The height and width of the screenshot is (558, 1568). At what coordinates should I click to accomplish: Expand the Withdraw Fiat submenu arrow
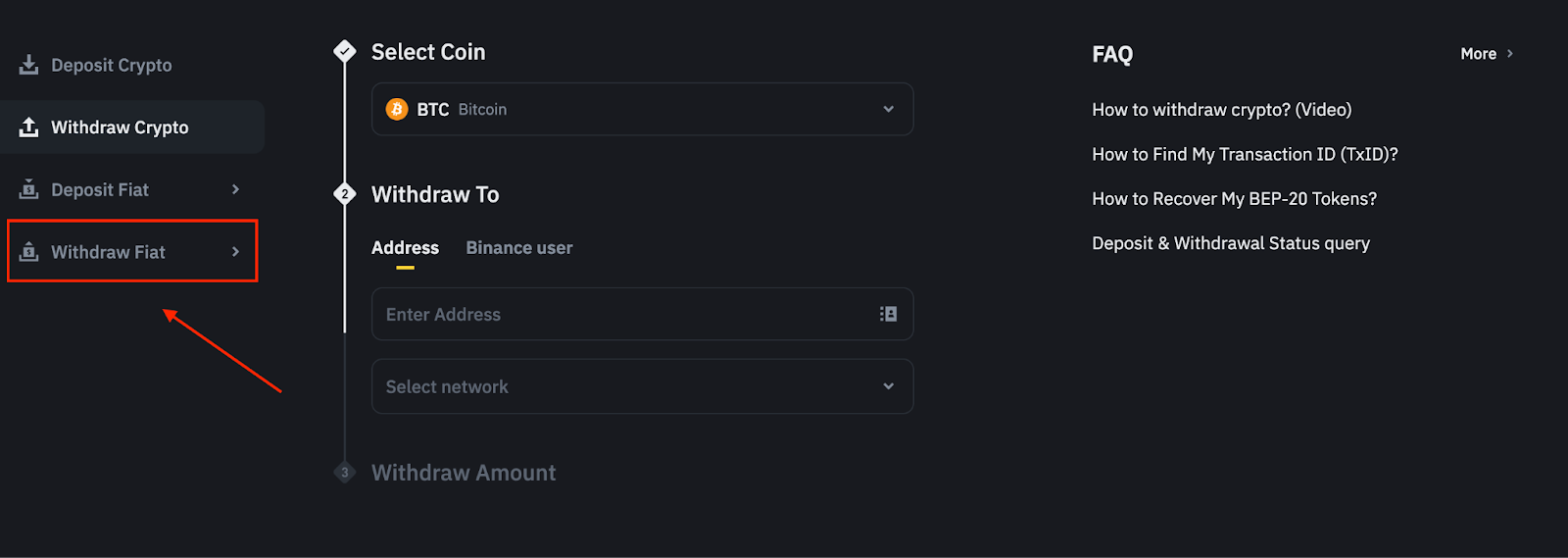[x=235, y=252]
